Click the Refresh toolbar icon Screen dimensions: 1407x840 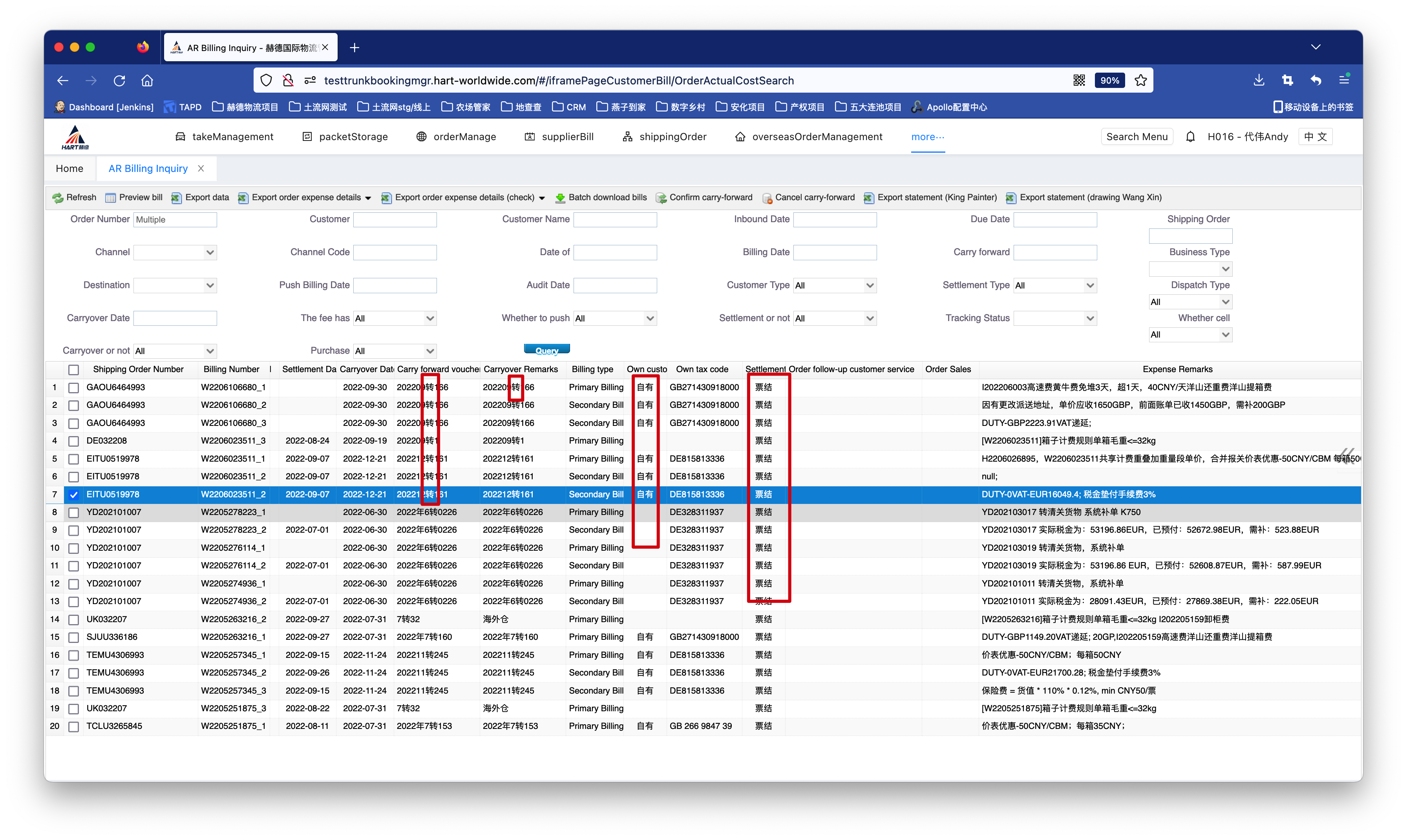click(x=58, y=197)
